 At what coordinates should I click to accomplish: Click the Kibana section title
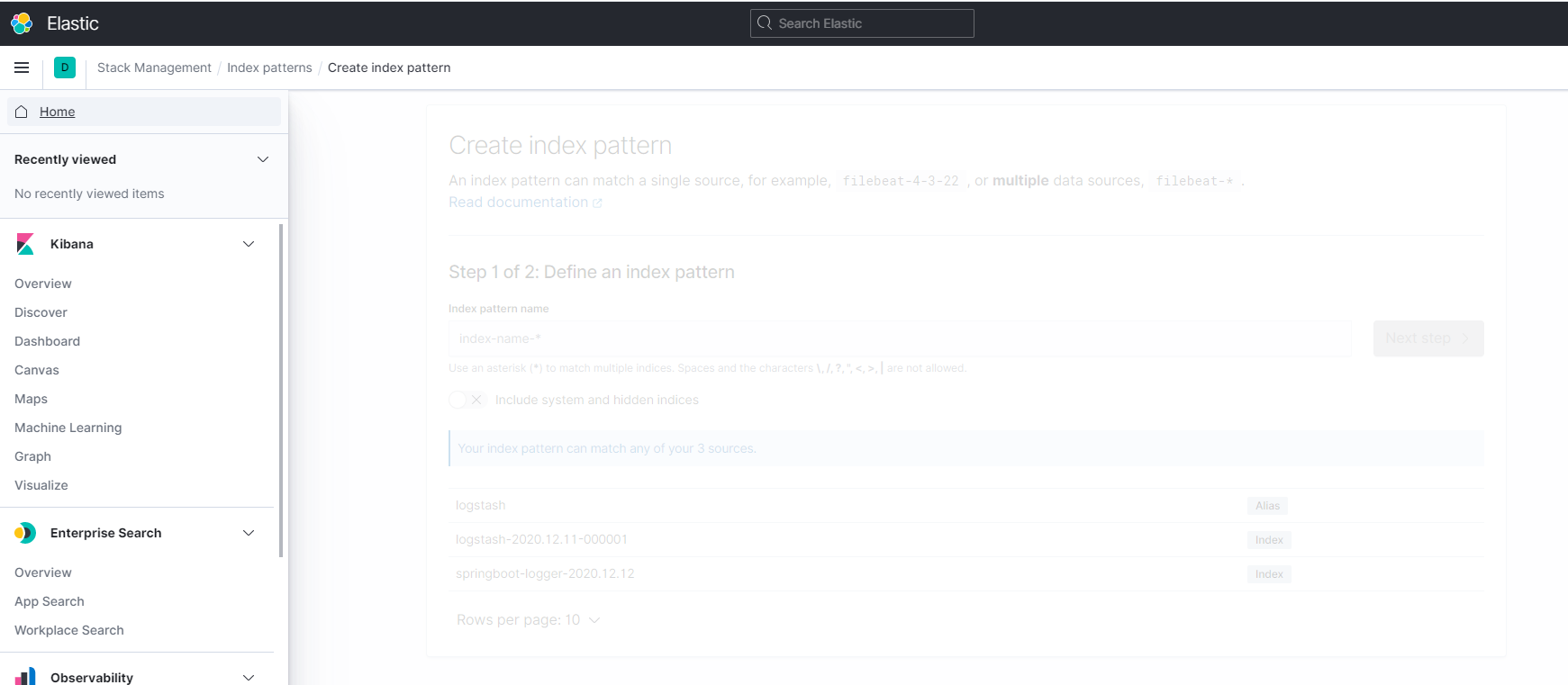point(72,244)
